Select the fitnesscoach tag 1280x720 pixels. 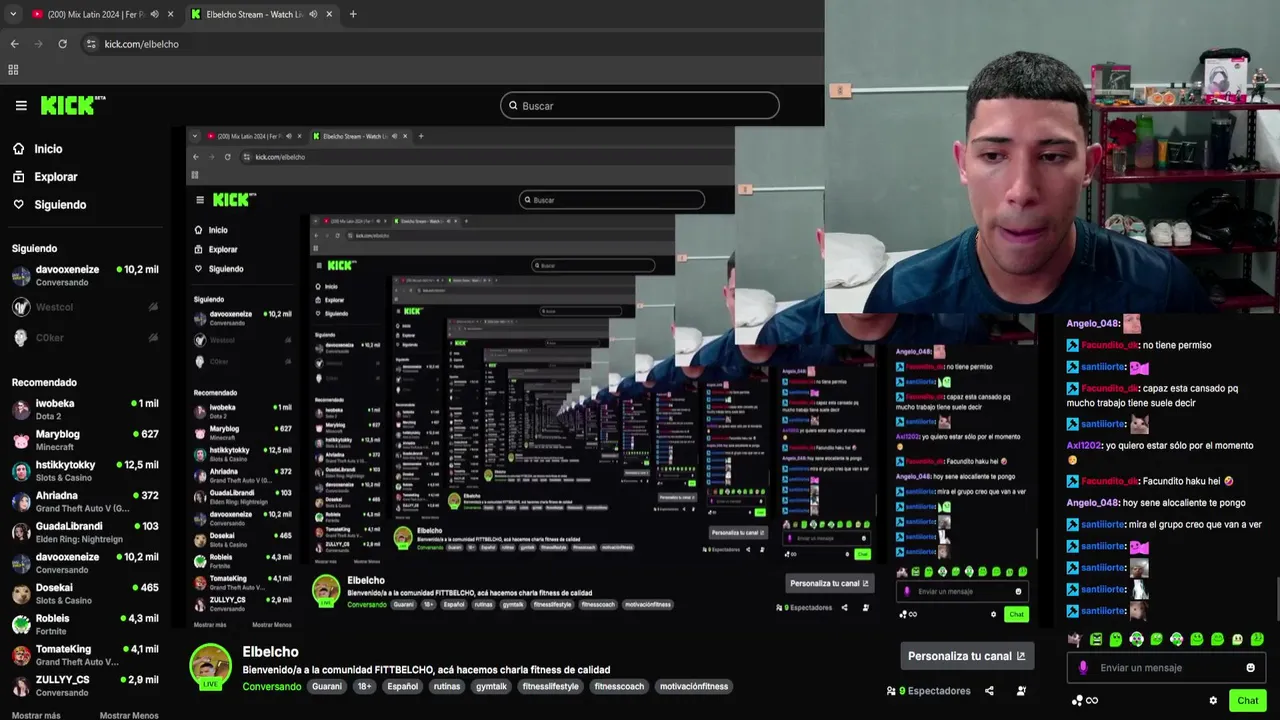(619, 687)
